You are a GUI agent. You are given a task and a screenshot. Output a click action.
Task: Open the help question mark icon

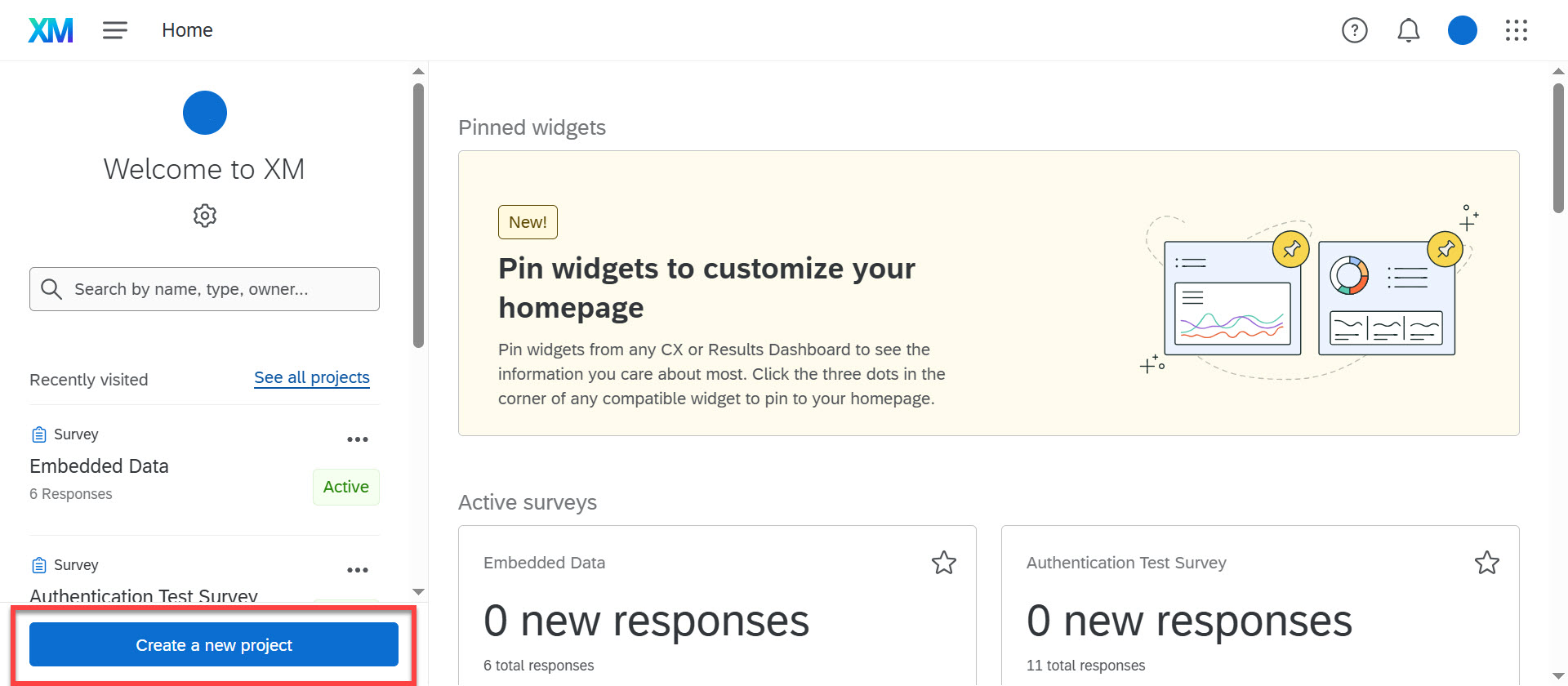tap(1354, 30)
